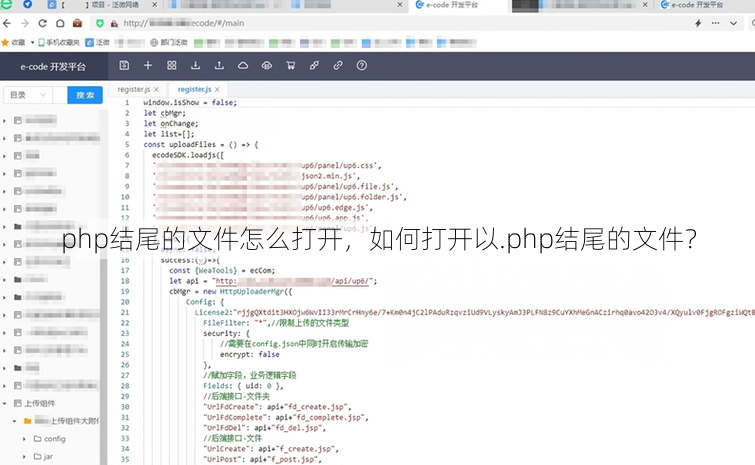Click code line 'ecodeSDK.loadjs(['
The image size is (755, 465).
pos(188,155)
